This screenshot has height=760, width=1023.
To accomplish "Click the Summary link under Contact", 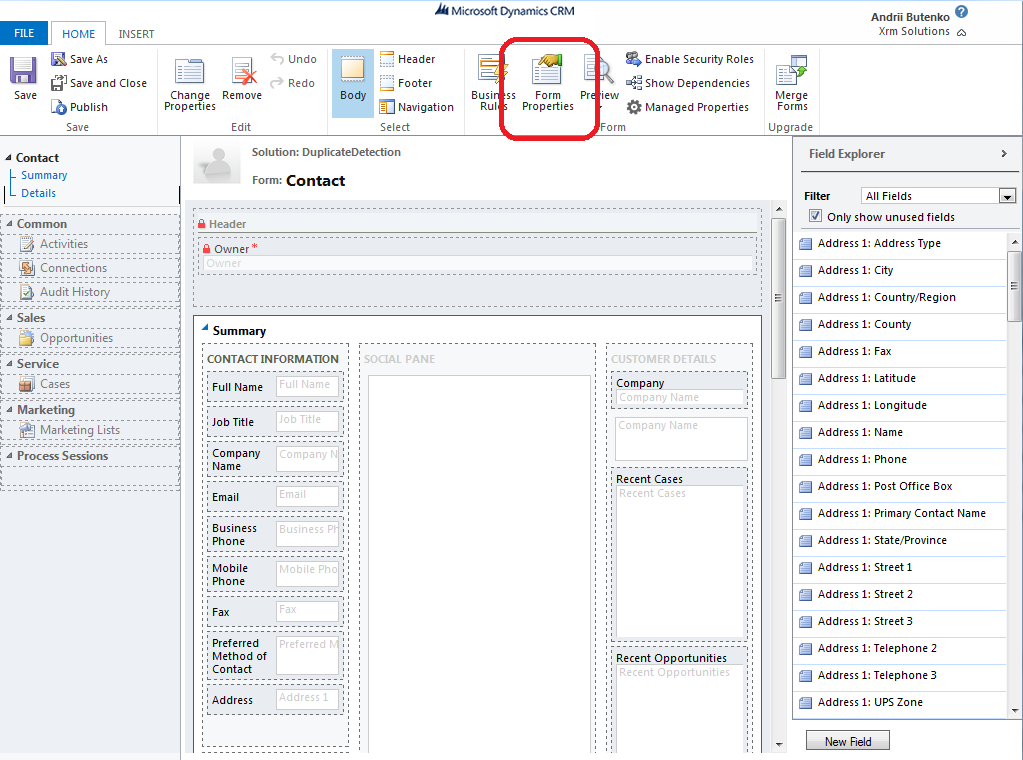I will coord(44,175).
